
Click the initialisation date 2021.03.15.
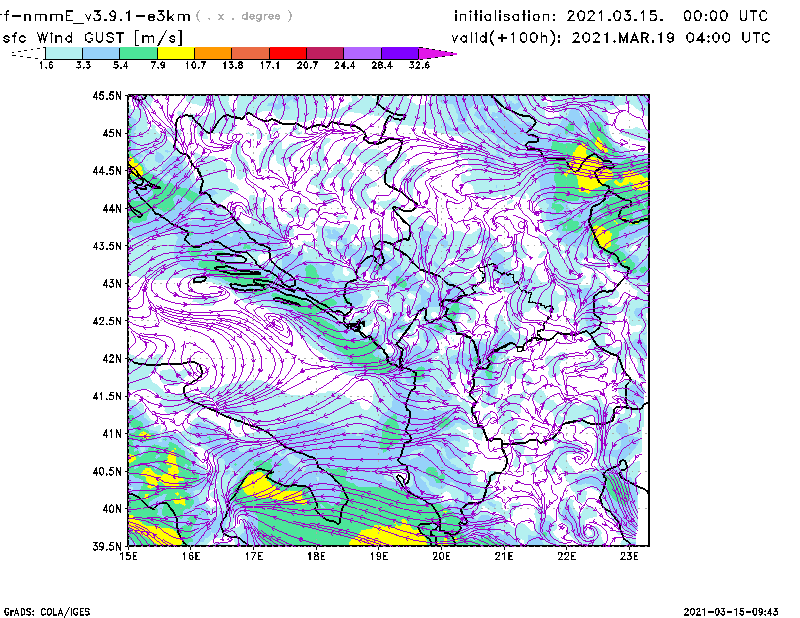[615, 16]
